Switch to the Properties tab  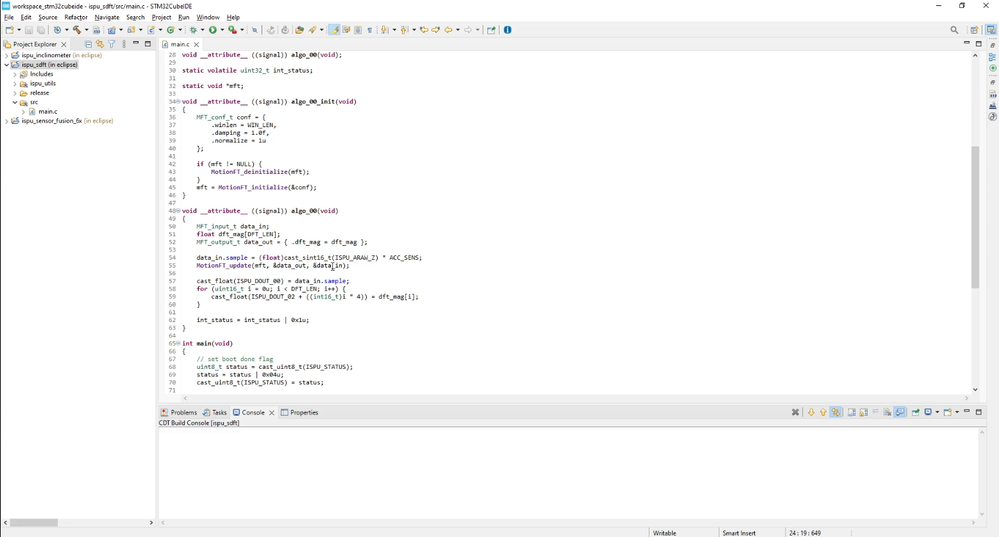[x=299, y=413]
